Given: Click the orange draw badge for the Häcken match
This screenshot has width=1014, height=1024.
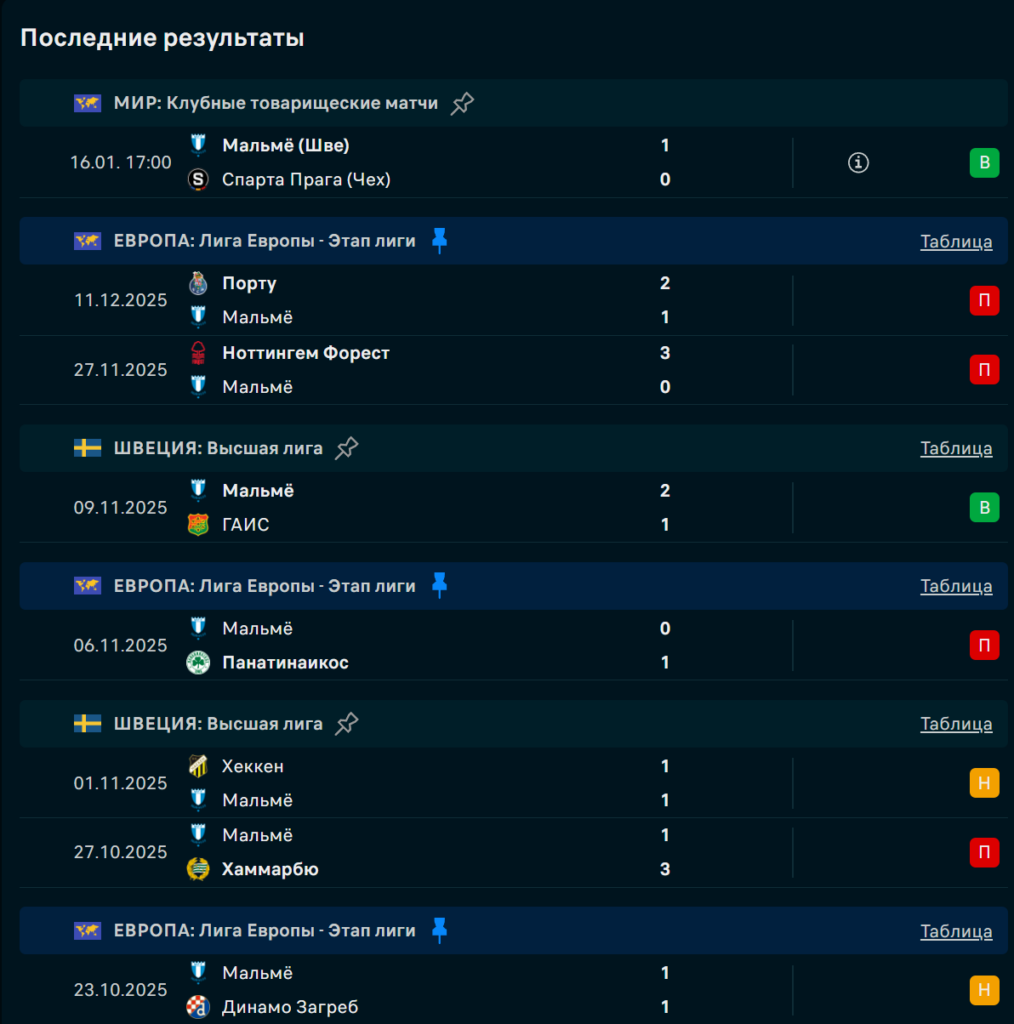Looking at the screenshot, I should coord(984,783).
